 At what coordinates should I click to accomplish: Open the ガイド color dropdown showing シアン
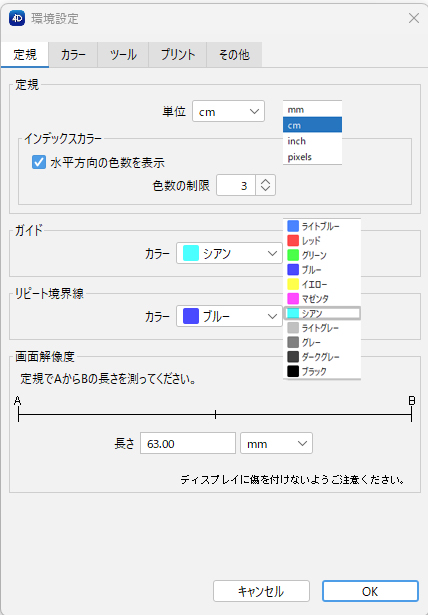pyautogui.click(x=229, y=253)
